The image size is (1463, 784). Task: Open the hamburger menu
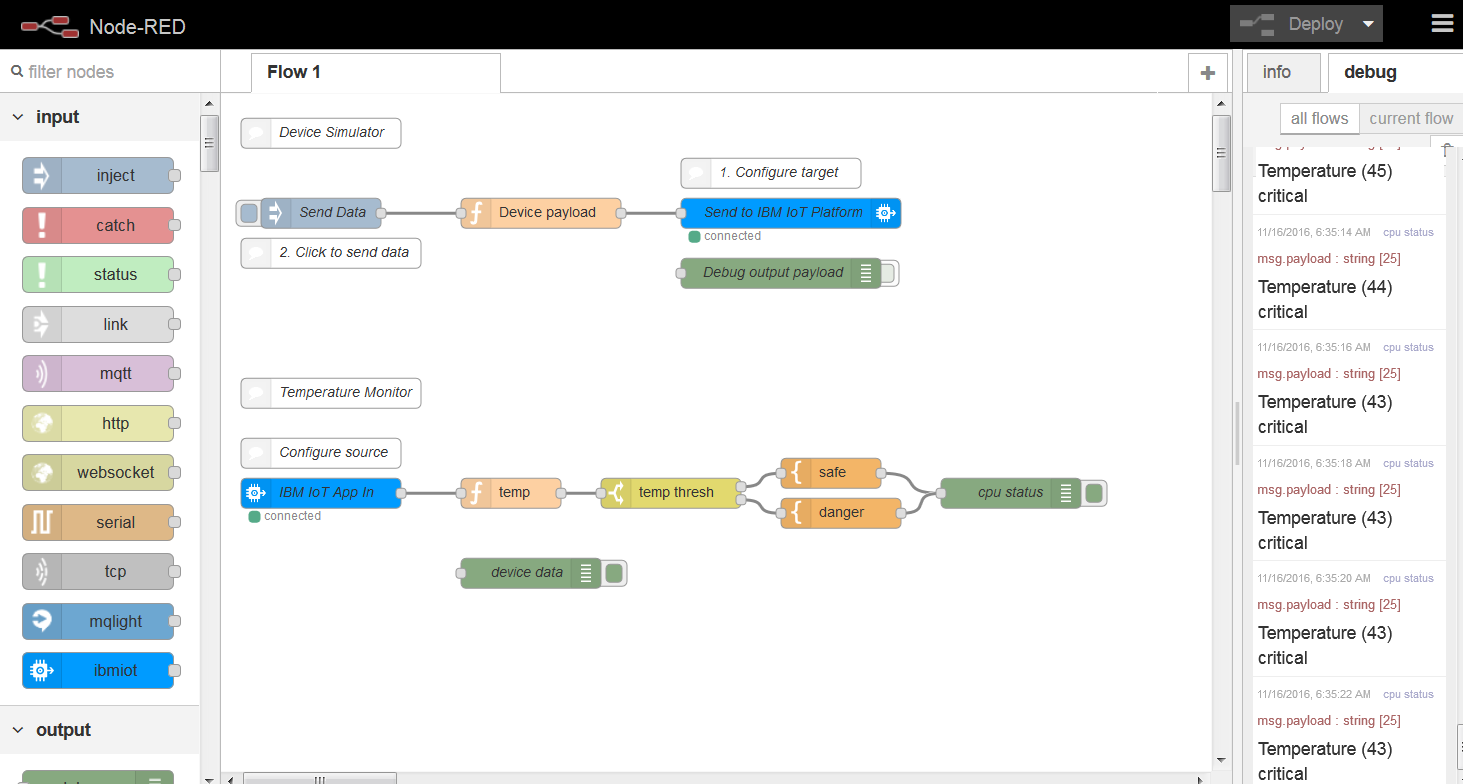pyautogui.click(x=1441, y=22)
